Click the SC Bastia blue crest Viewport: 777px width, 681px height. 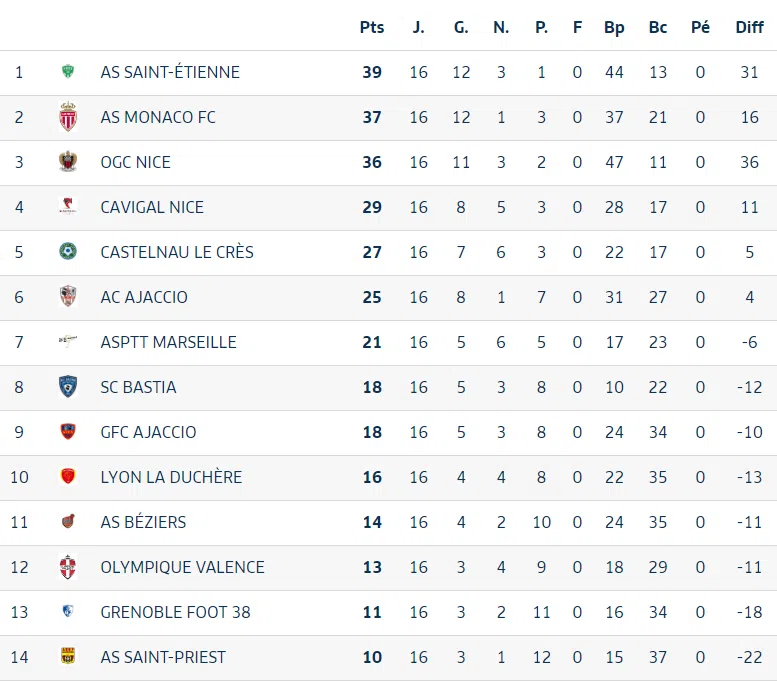point(68,387)
